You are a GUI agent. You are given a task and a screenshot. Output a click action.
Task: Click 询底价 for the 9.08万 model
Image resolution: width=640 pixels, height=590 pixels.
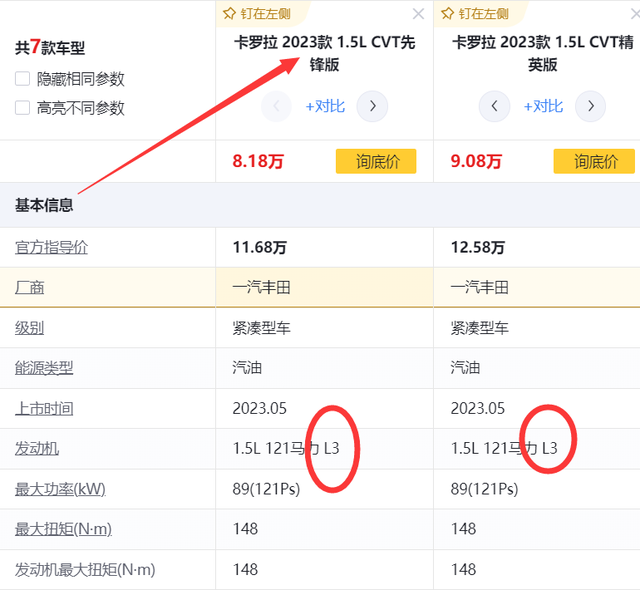594,161
